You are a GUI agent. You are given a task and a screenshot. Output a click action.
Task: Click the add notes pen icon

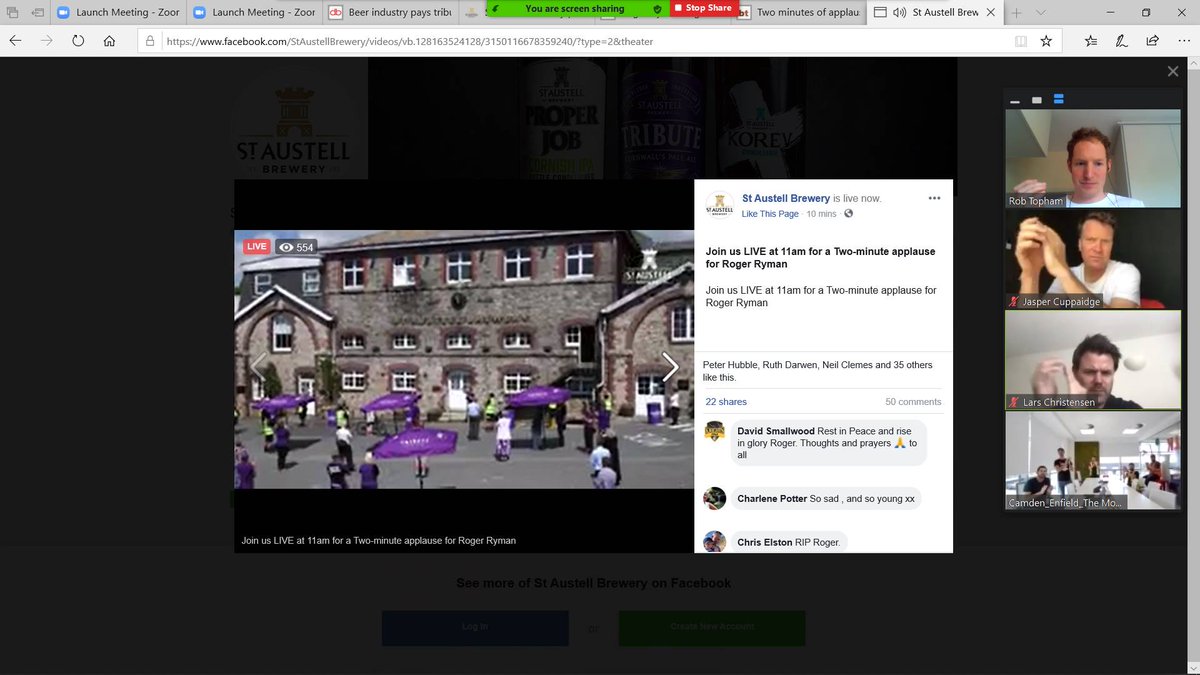pyautogui.click(x=1122, y=41)
